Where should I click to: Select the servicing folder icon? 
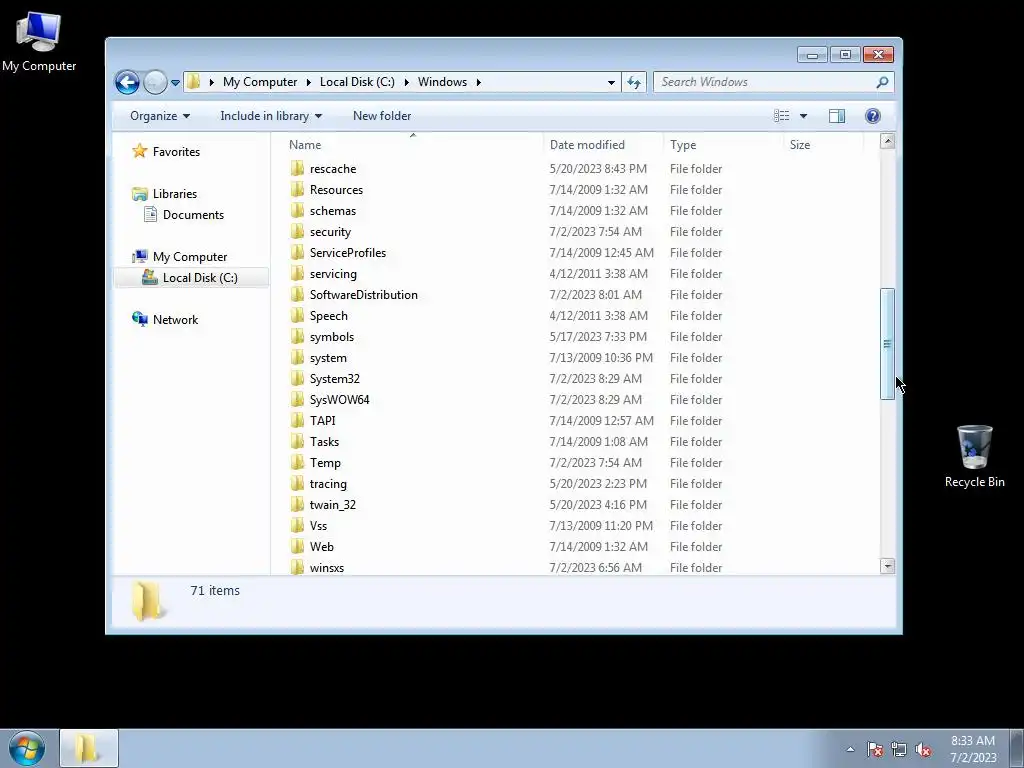pyautogui.click(x=297, y=273)
